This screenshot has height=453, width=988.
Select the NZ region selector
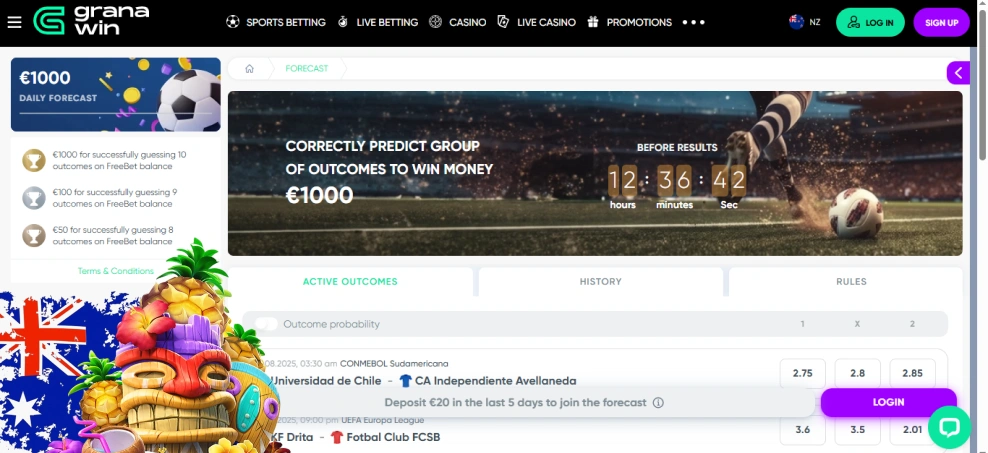(x=805, y=22)
